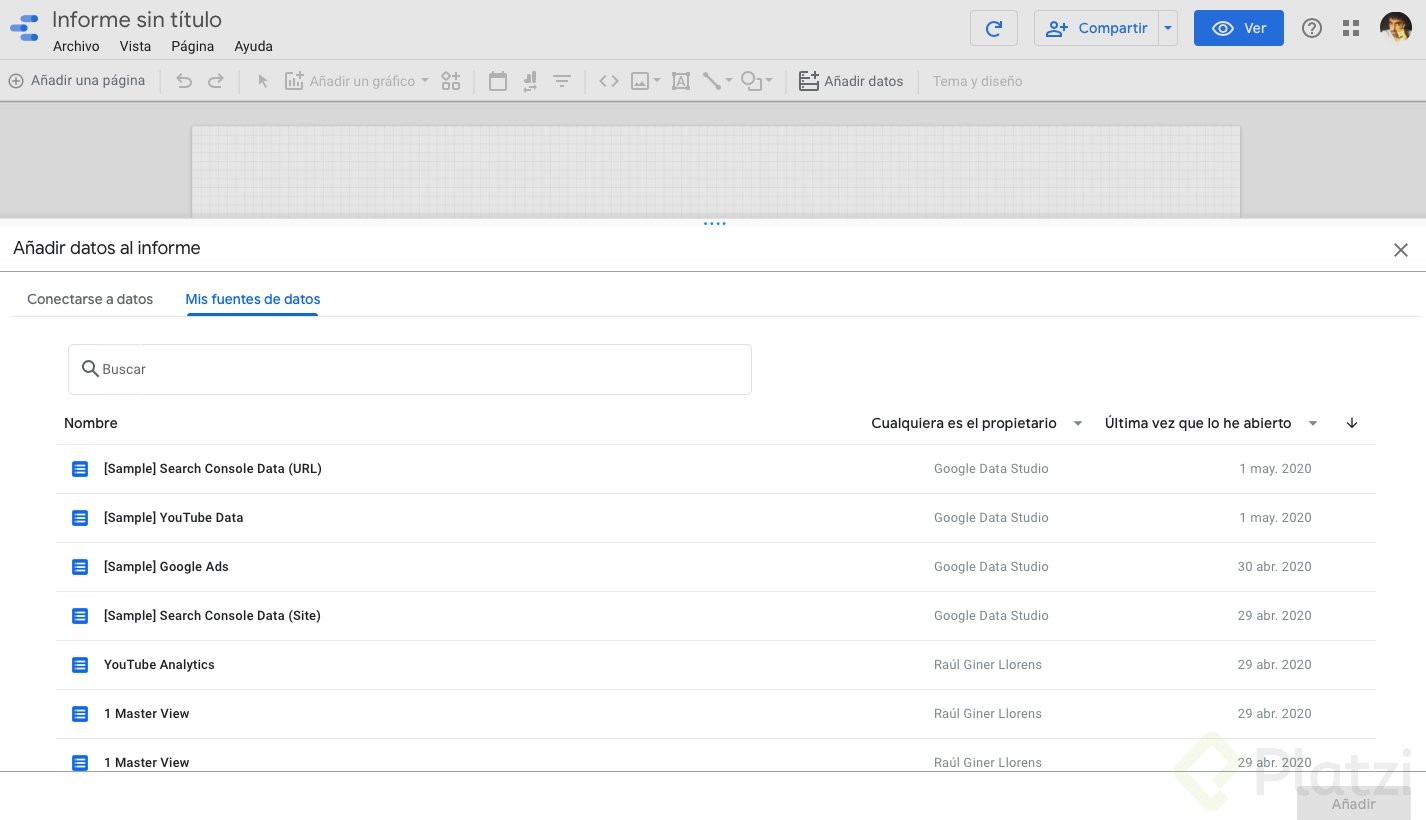Click the date range calendar icon
Screen dimensions: 1426x820
click(497, 81)
